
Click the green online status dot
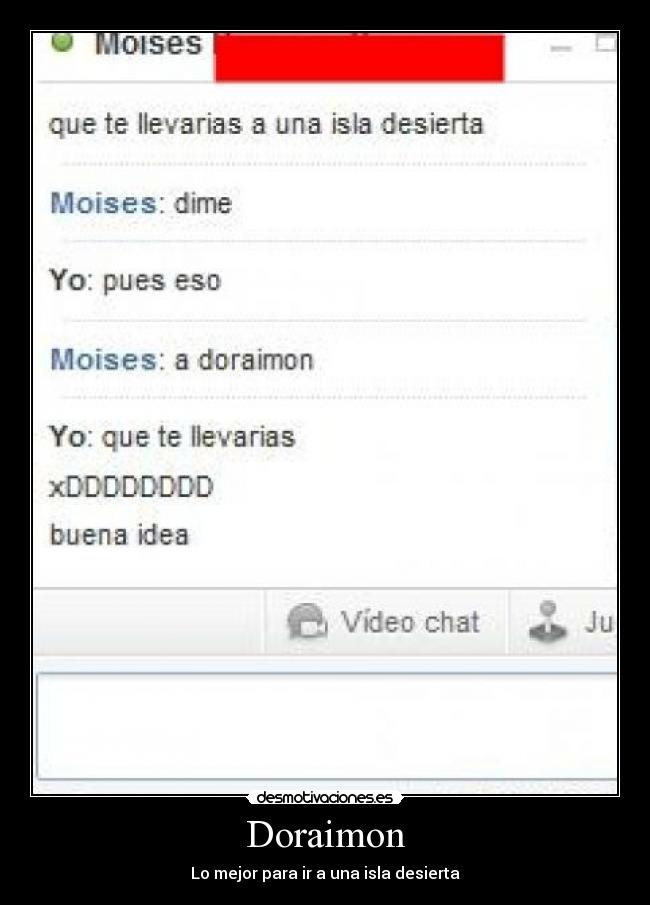[x=62, y=42]
